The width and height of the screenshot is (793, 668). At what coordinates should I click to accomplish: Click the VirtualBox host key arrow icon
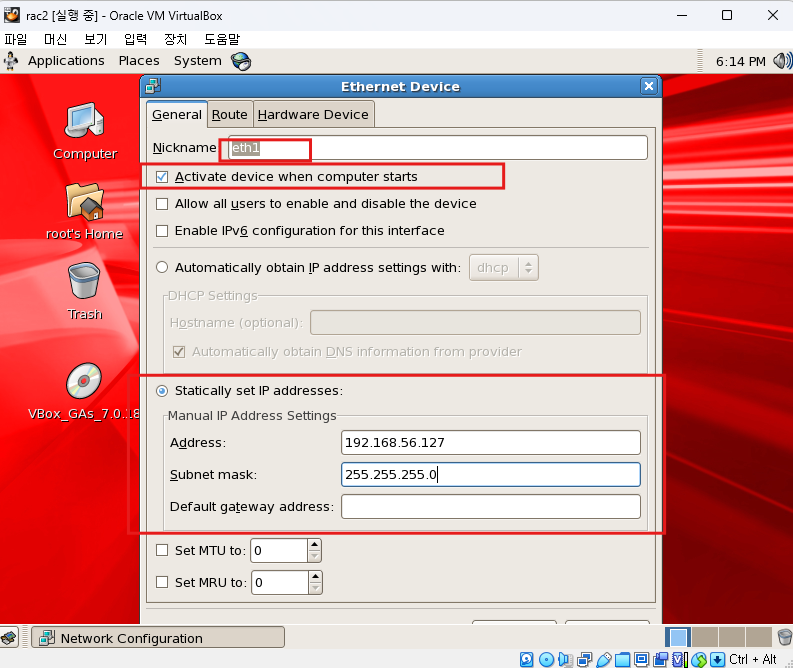(717, 659)
